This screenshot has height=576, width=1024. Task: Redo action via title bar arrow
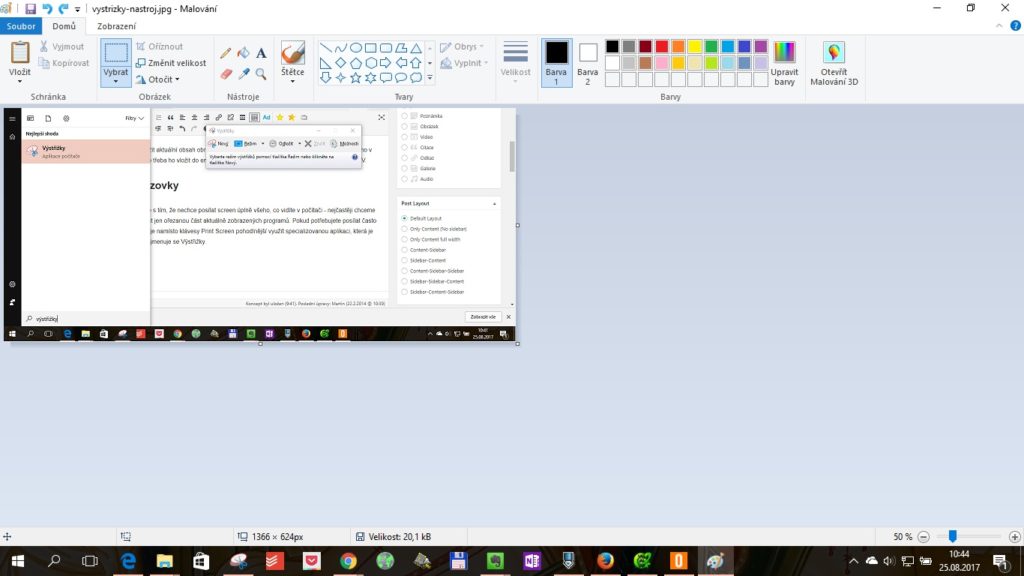(63, 8)
